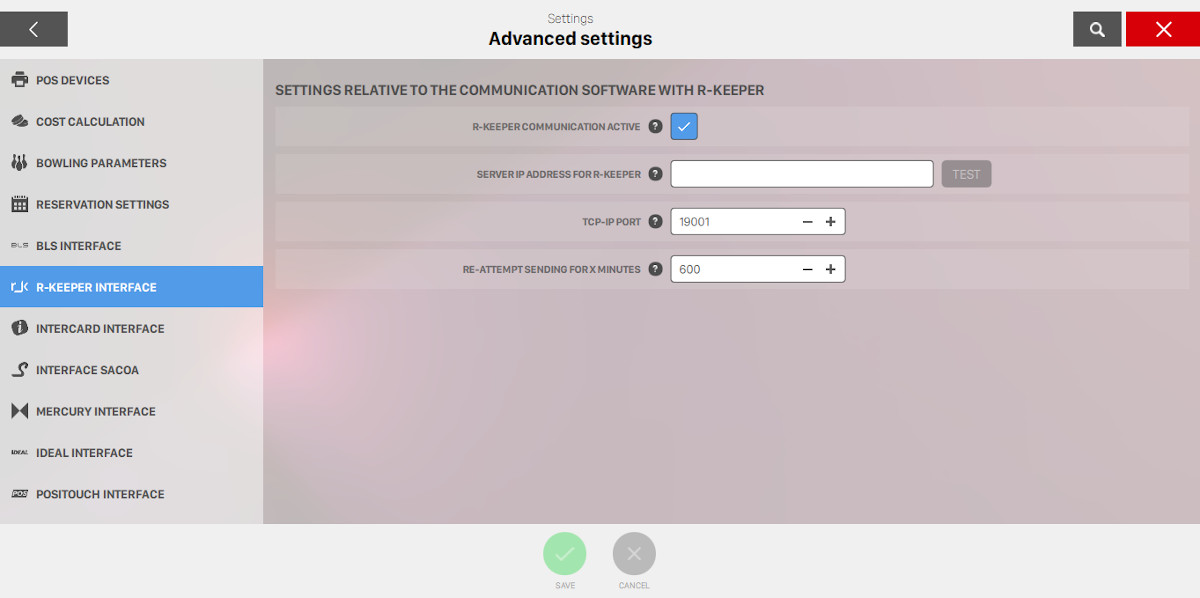The width and height of the screenshot is (1200, 598).
Task: Click the grey Cancel X icon
Action: 634,553
